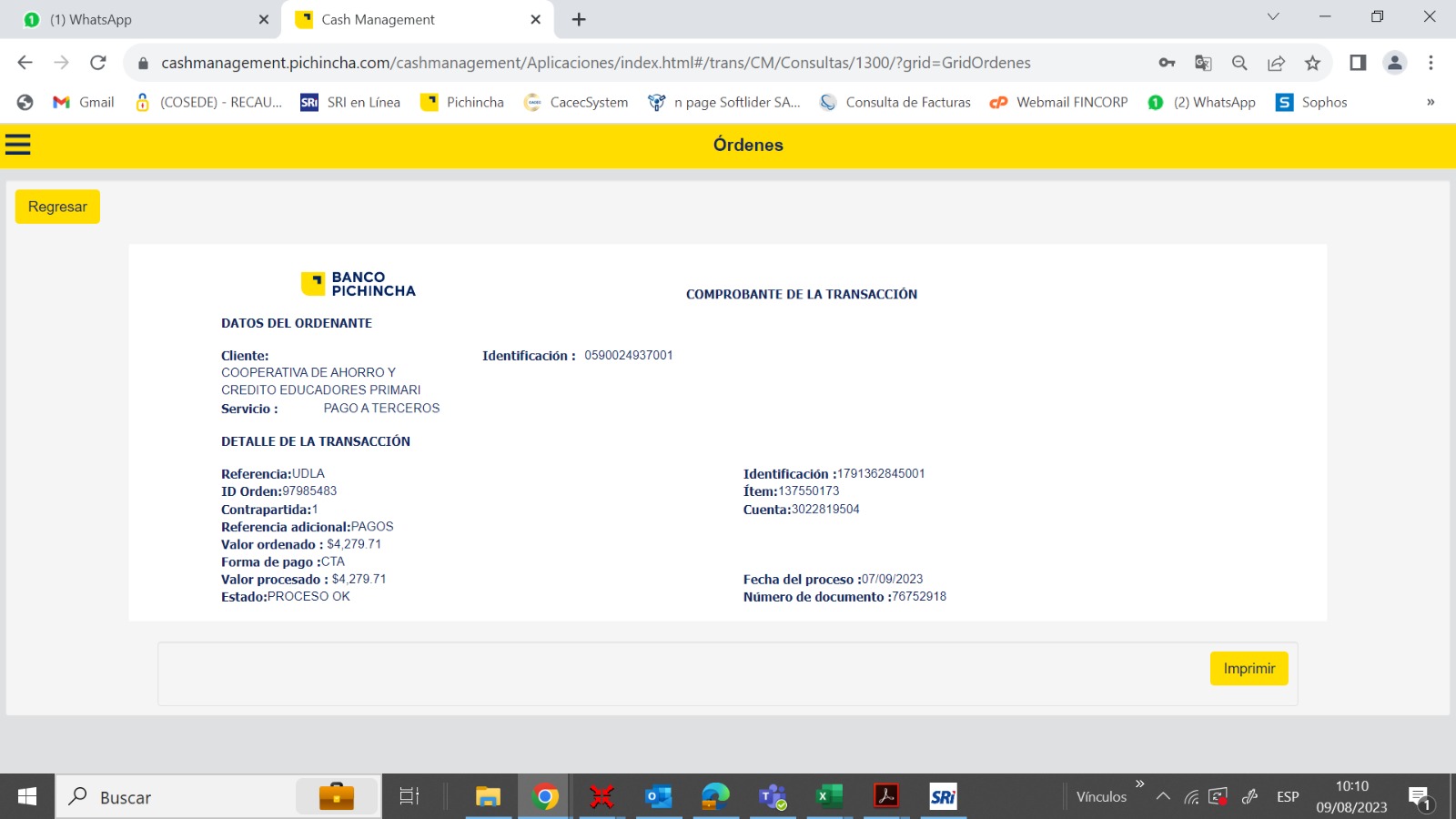Open the tab search dropdown arrow
The image size is (1456, 819).
click(1273, 17)
